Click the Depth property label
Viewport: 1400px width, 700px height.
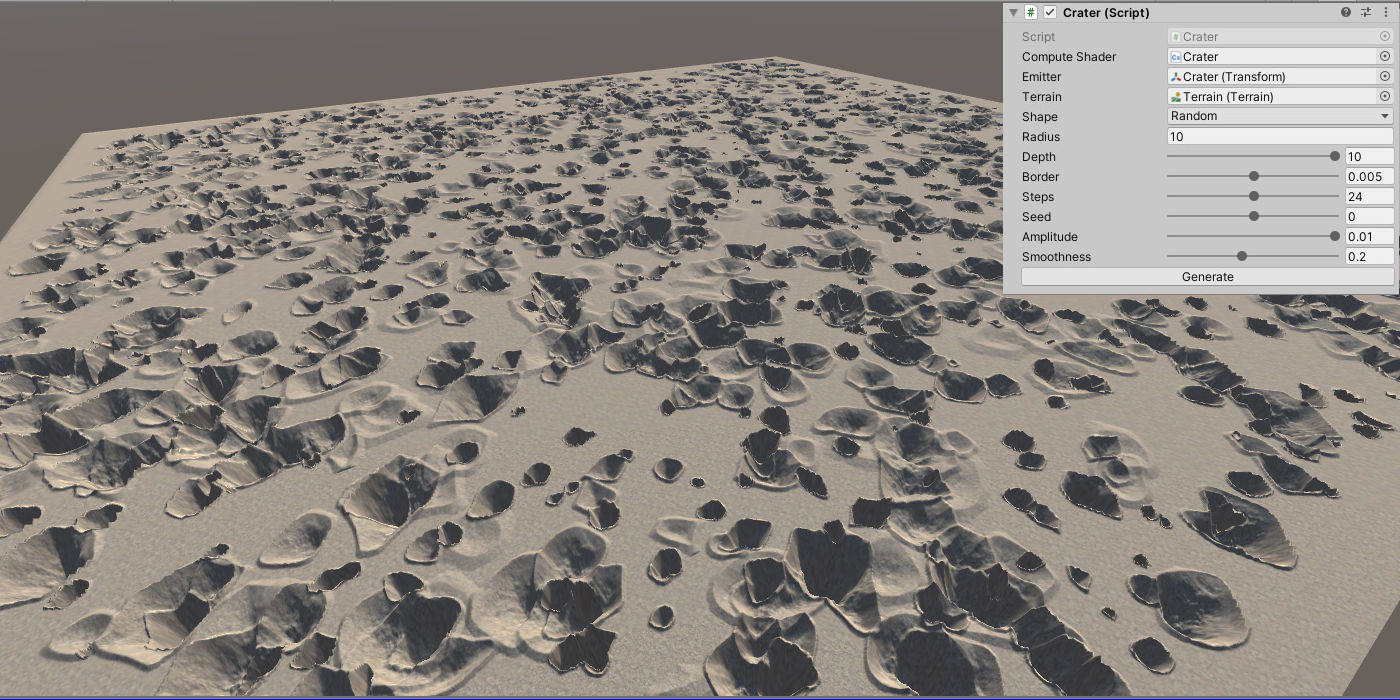click(x=1039, y=157)
